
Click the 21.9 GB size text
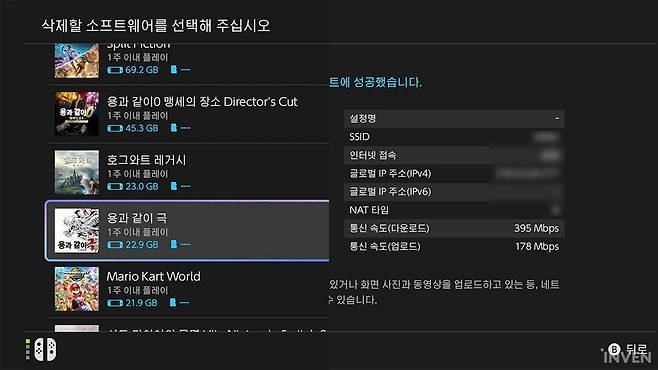[x=141, y=303]
